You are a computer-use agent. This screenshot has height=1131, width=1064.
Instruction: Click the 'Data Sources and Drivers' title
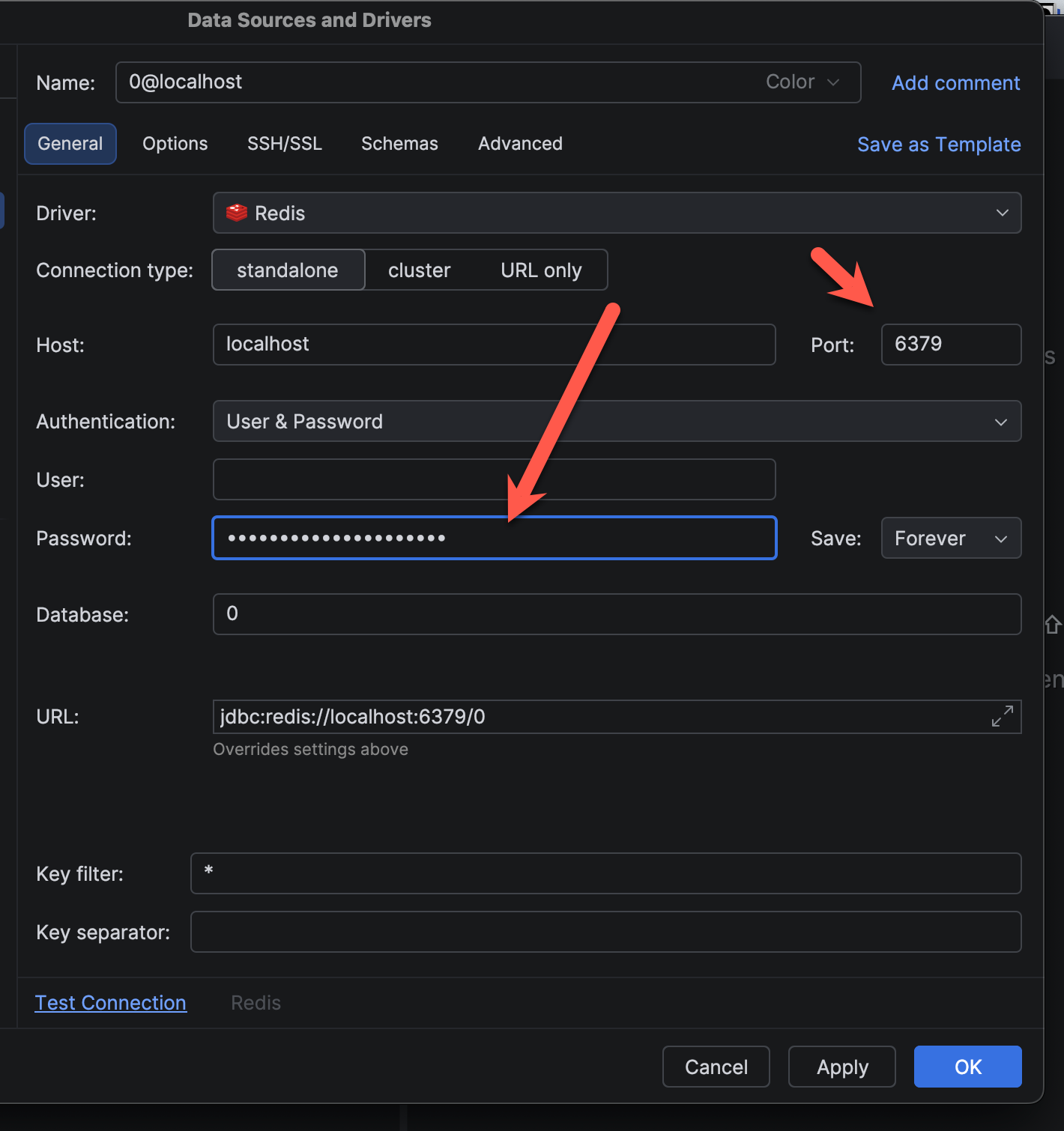[x=309, y=20]
